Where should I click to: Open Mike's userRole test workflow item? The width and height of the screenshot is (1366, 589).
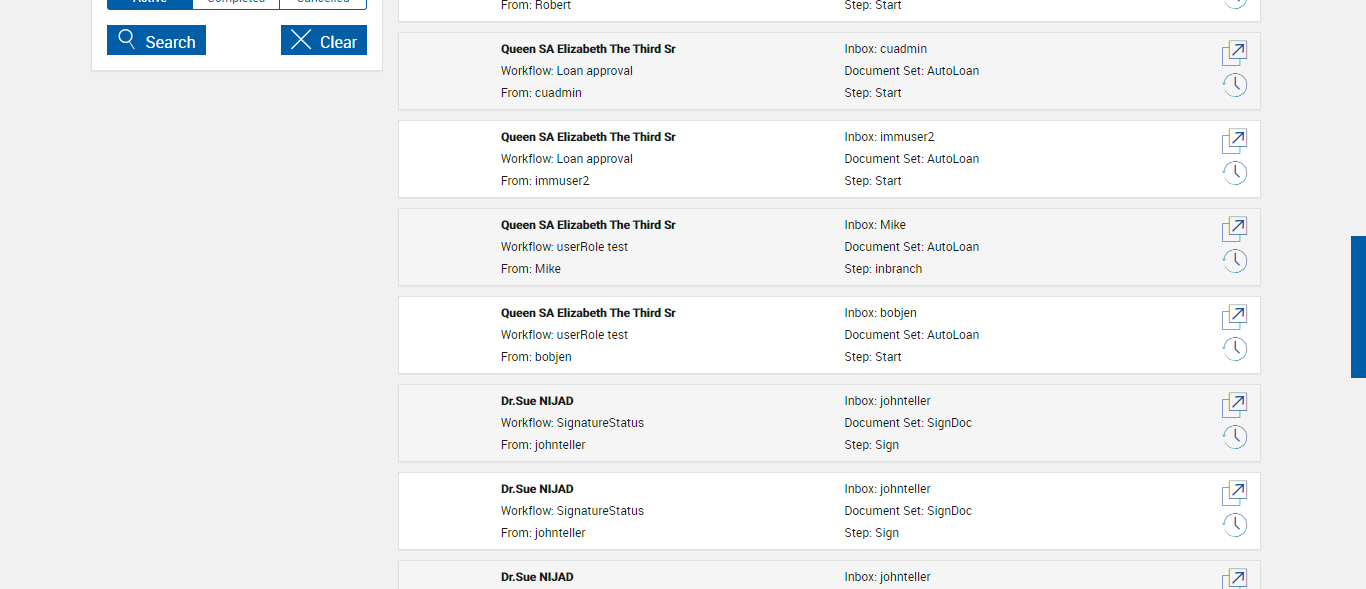(1234, 229)
